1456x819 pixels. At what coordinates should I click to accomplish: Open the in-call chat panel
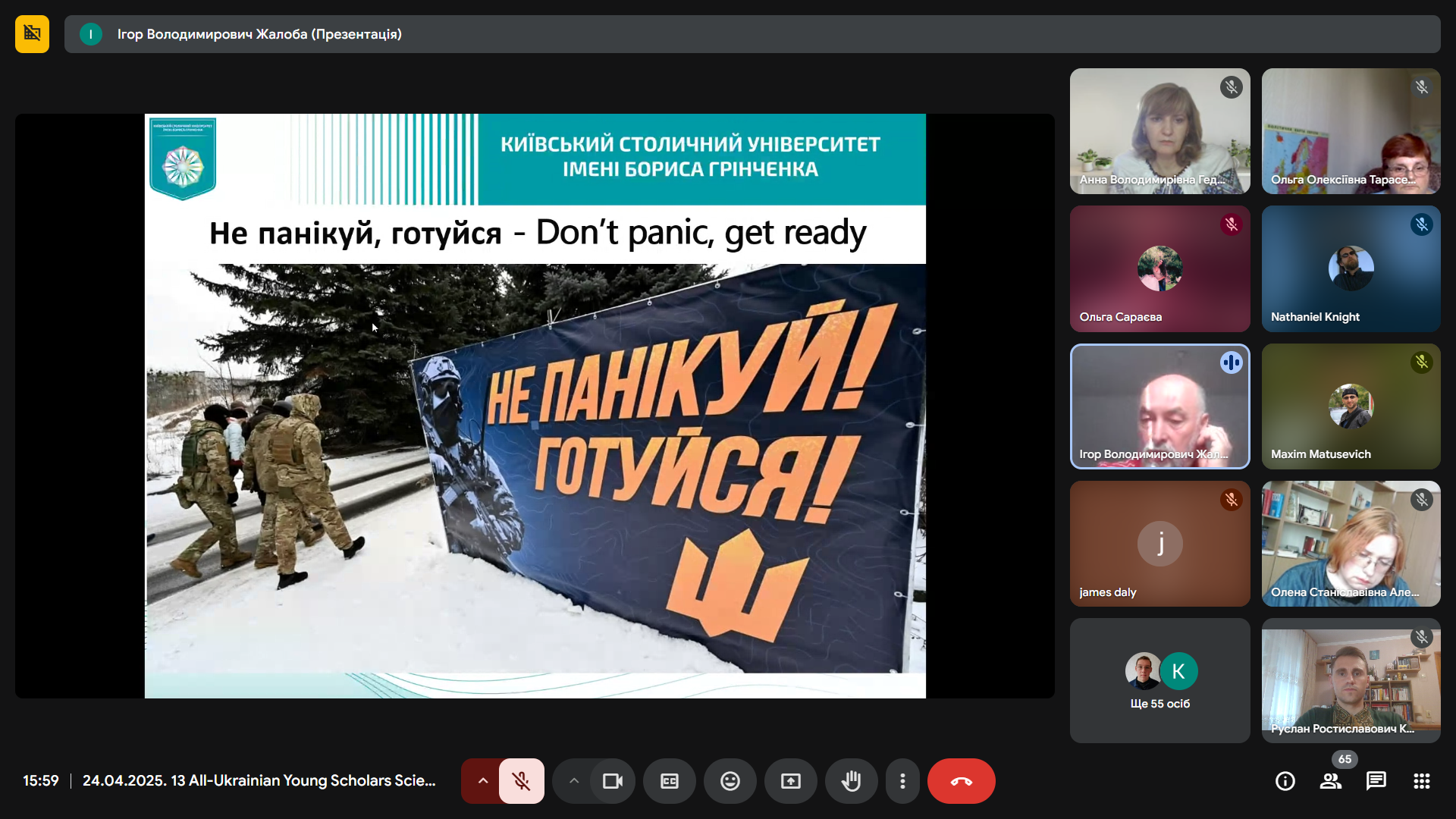[x=1376, y=781]
